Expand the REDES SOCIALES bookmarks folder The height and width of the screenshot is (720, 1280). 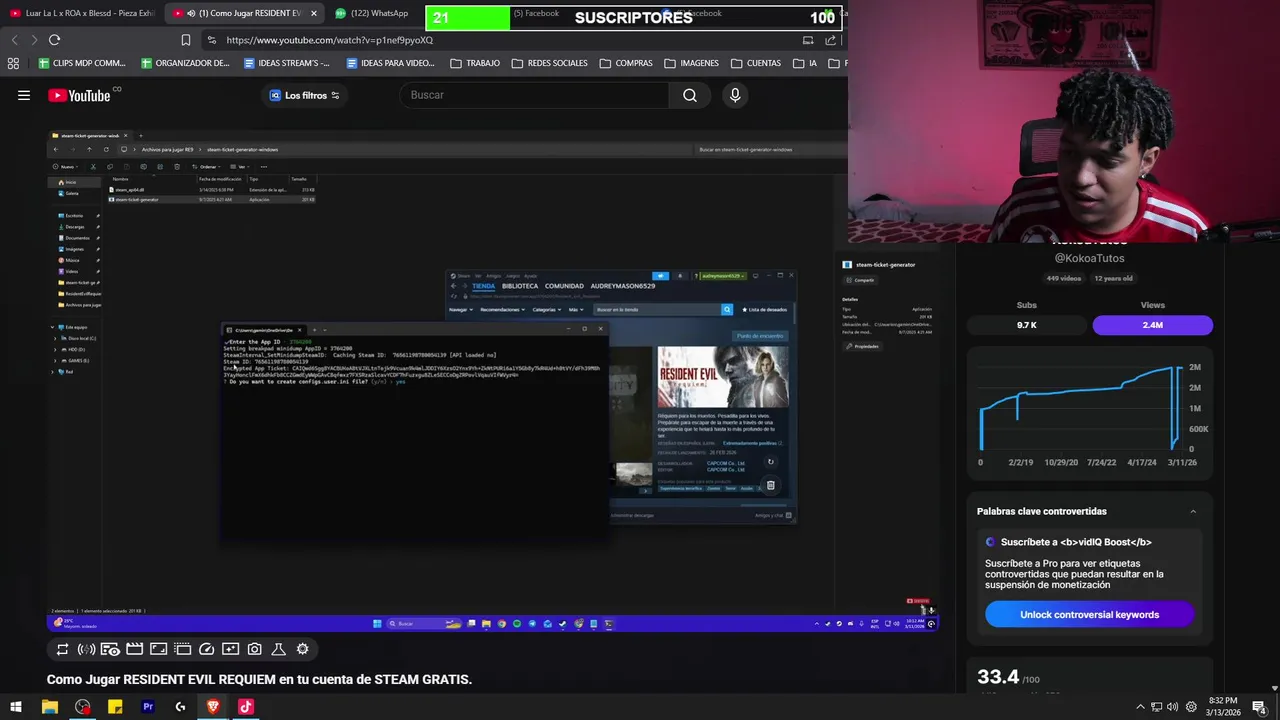[x=549, y=63]
